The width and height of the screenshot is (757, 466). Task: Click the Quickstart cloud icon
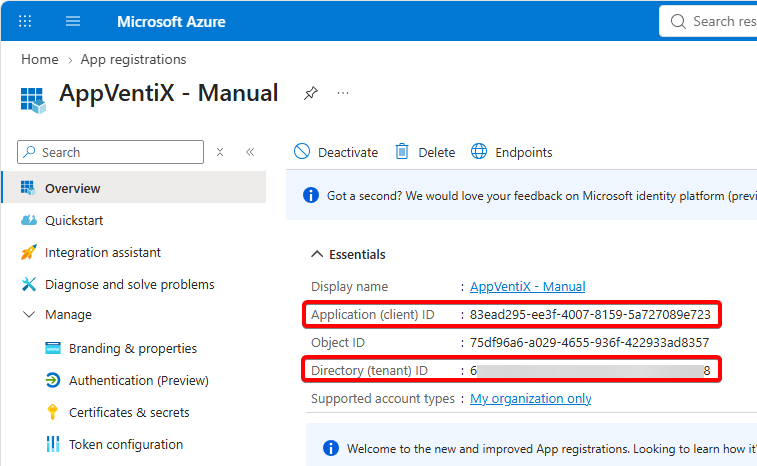(x=28, y=220)
